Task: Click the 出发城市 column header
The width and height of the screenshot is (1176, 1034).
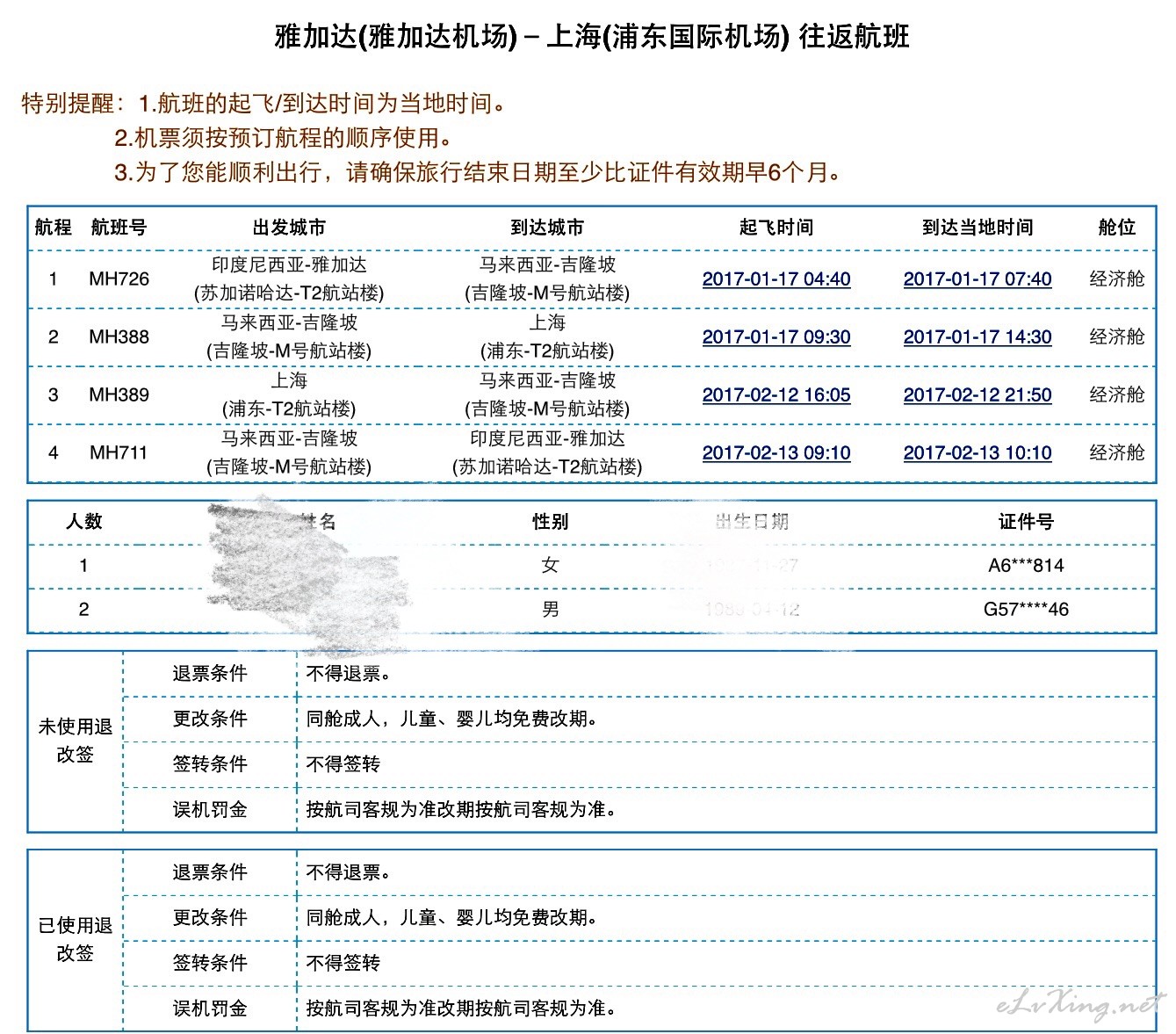Action: coord(289,228)
